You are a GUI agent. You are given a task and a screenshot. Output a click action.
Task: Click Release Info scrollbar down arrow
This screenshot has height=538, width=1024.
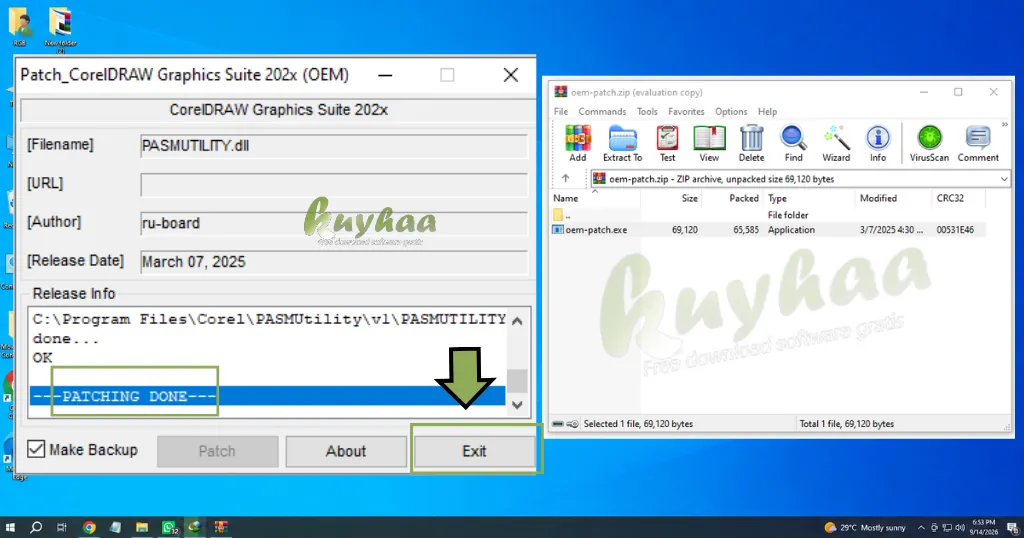[x=517, y=405]
